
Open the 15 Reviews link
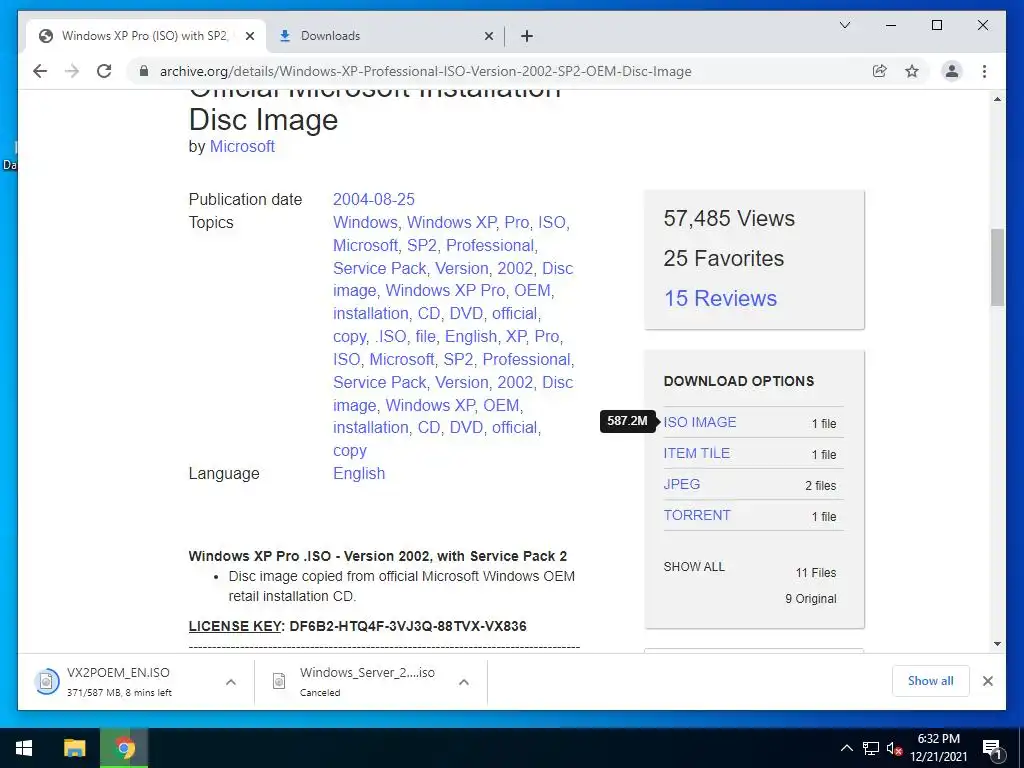[720, 298]
